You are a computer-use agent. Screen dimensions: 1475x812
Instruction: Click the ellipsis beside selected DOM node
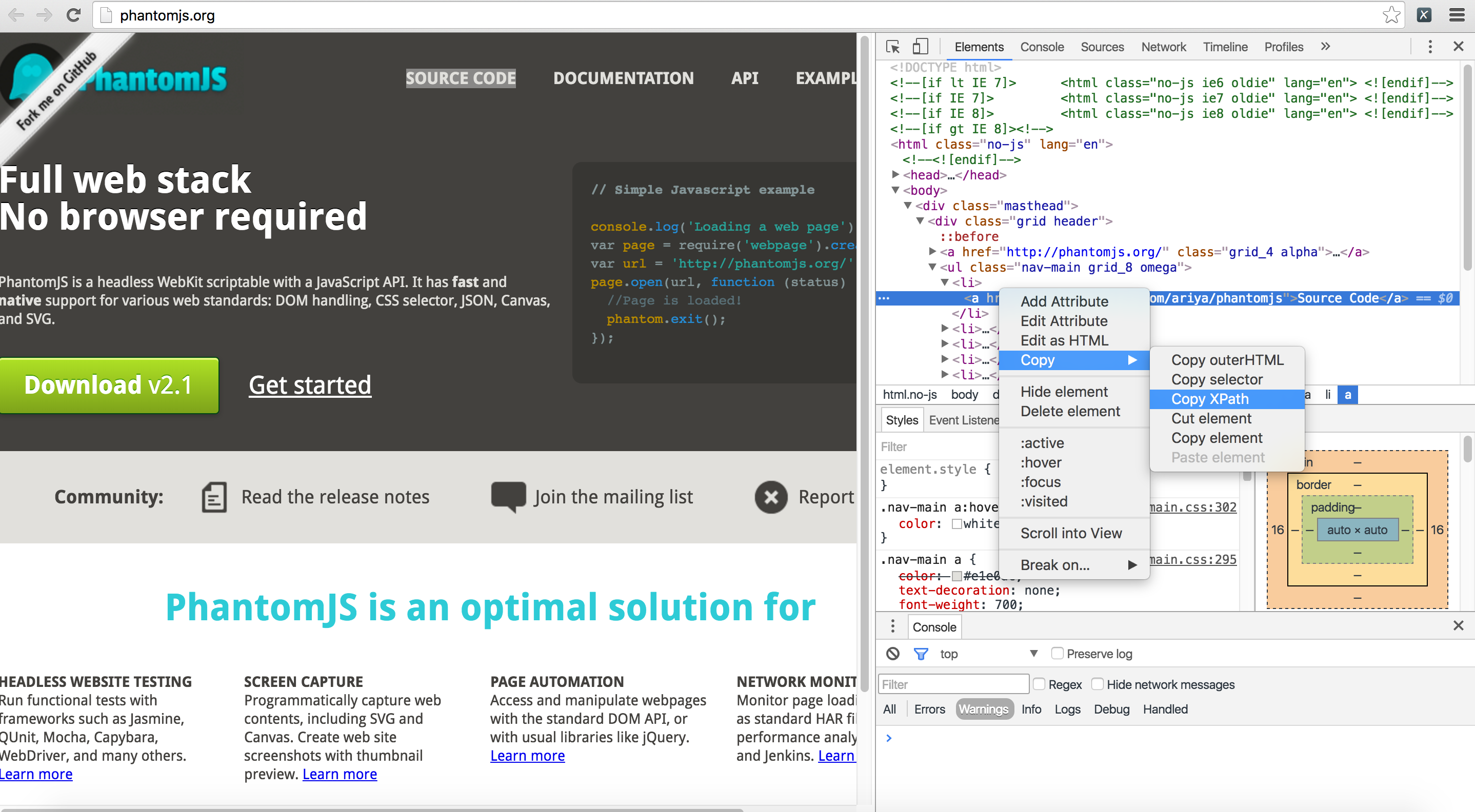tap(884, 298)
